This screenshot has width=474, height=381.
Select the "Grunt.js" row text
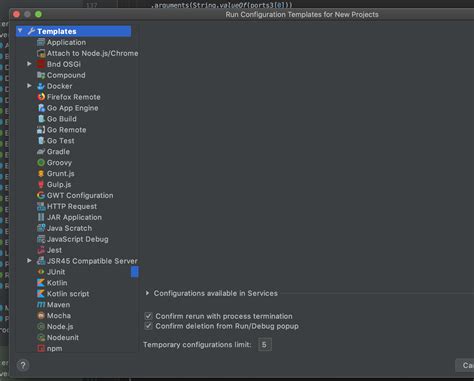pos(61,173)
